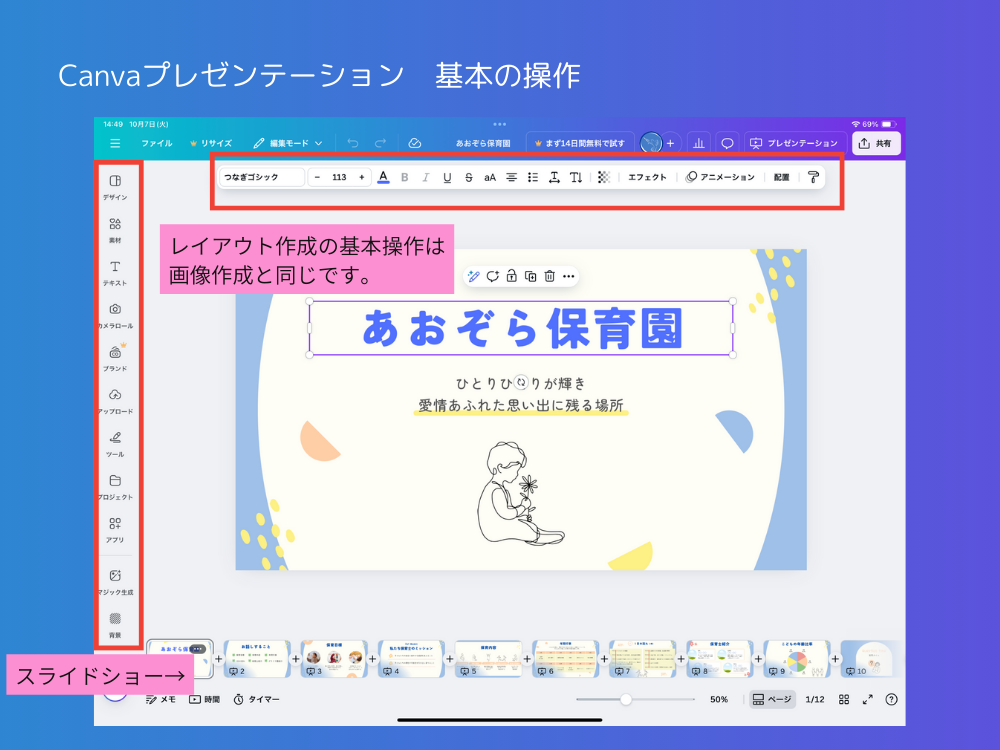
Task: Select マジック生成 in the sidebar
Action: point(115,580)
